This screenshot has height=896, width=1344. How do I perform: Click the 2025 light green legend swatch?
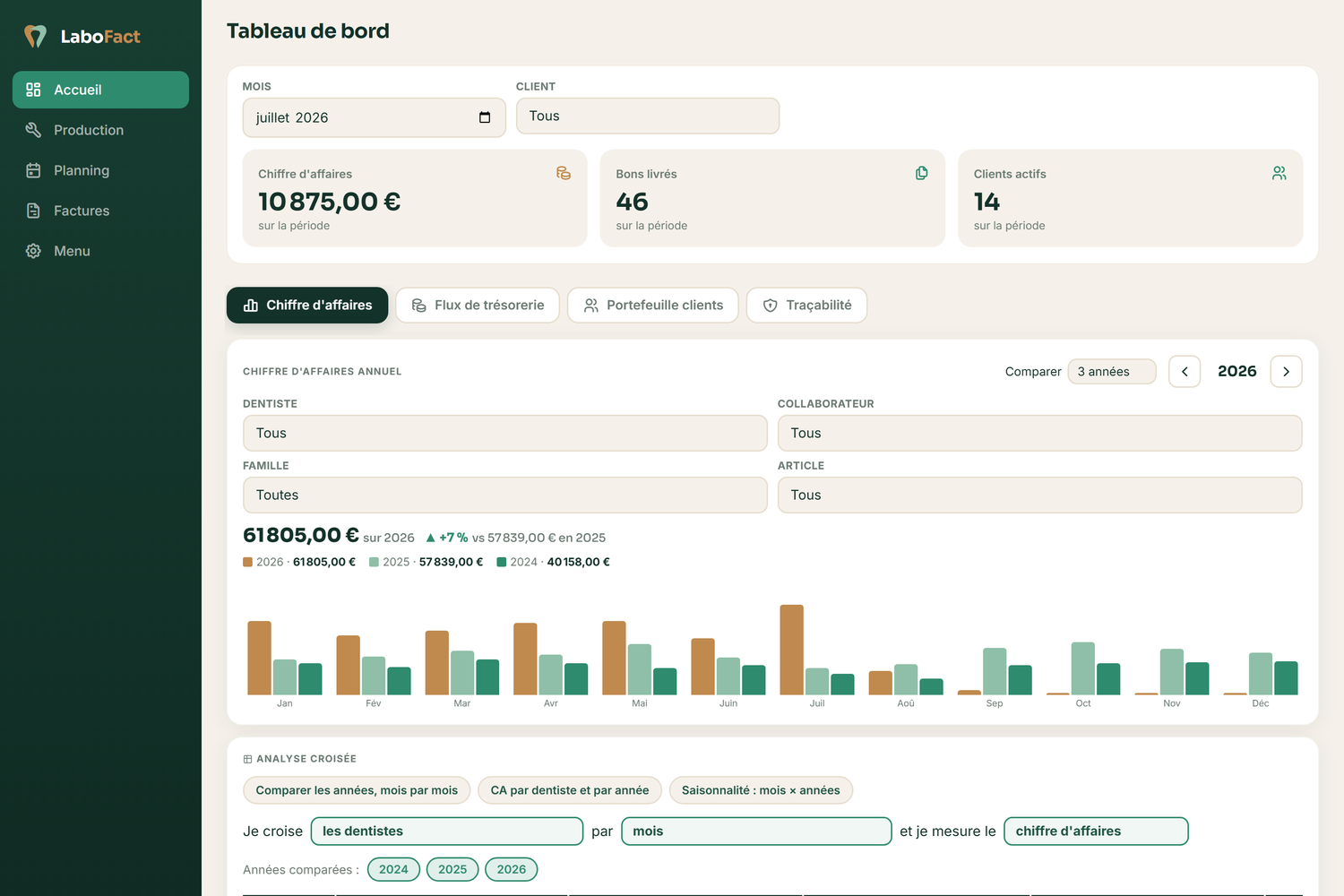tap(374, 563)
